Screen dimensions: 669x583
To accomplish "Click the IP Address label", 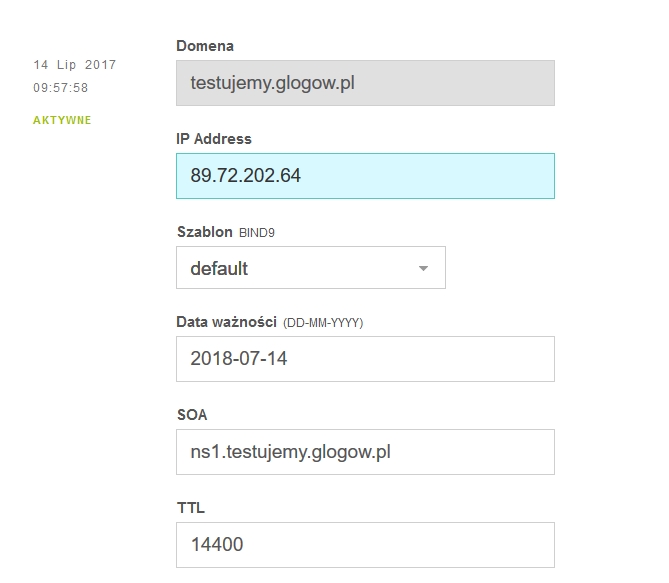I will (x=214, y=139).
